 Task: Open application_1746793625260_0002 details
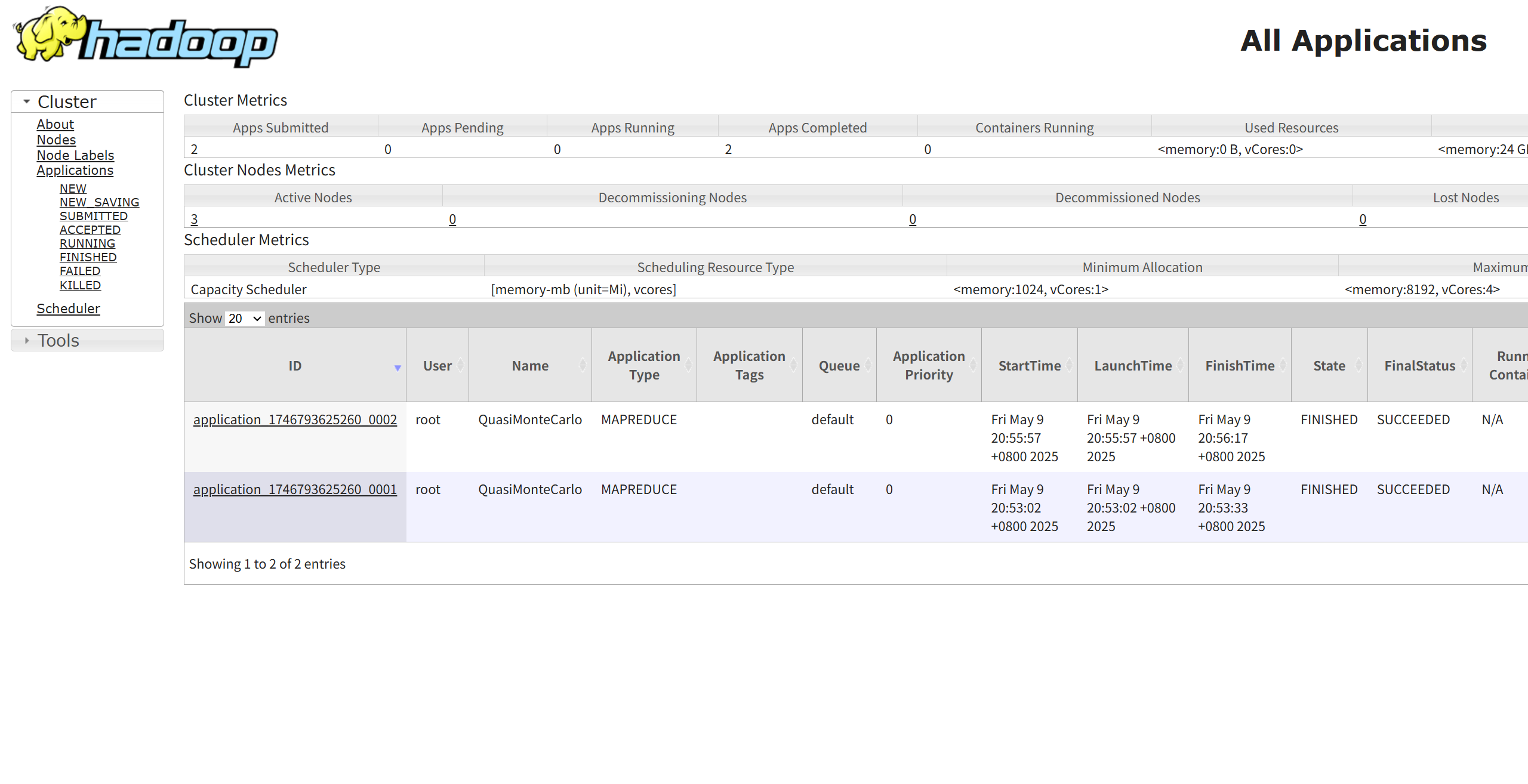pyautogui.click(x=295, y=419)
